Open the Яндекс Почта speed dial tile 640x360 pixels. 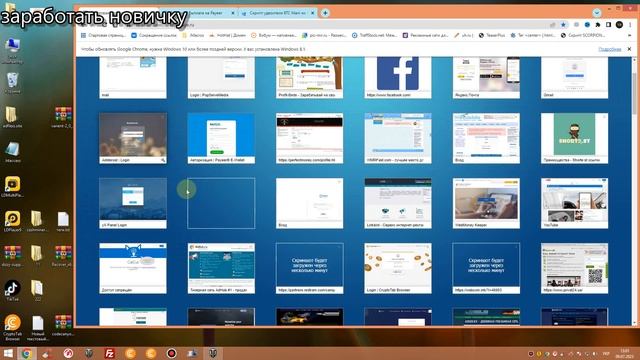click(486, 78)
